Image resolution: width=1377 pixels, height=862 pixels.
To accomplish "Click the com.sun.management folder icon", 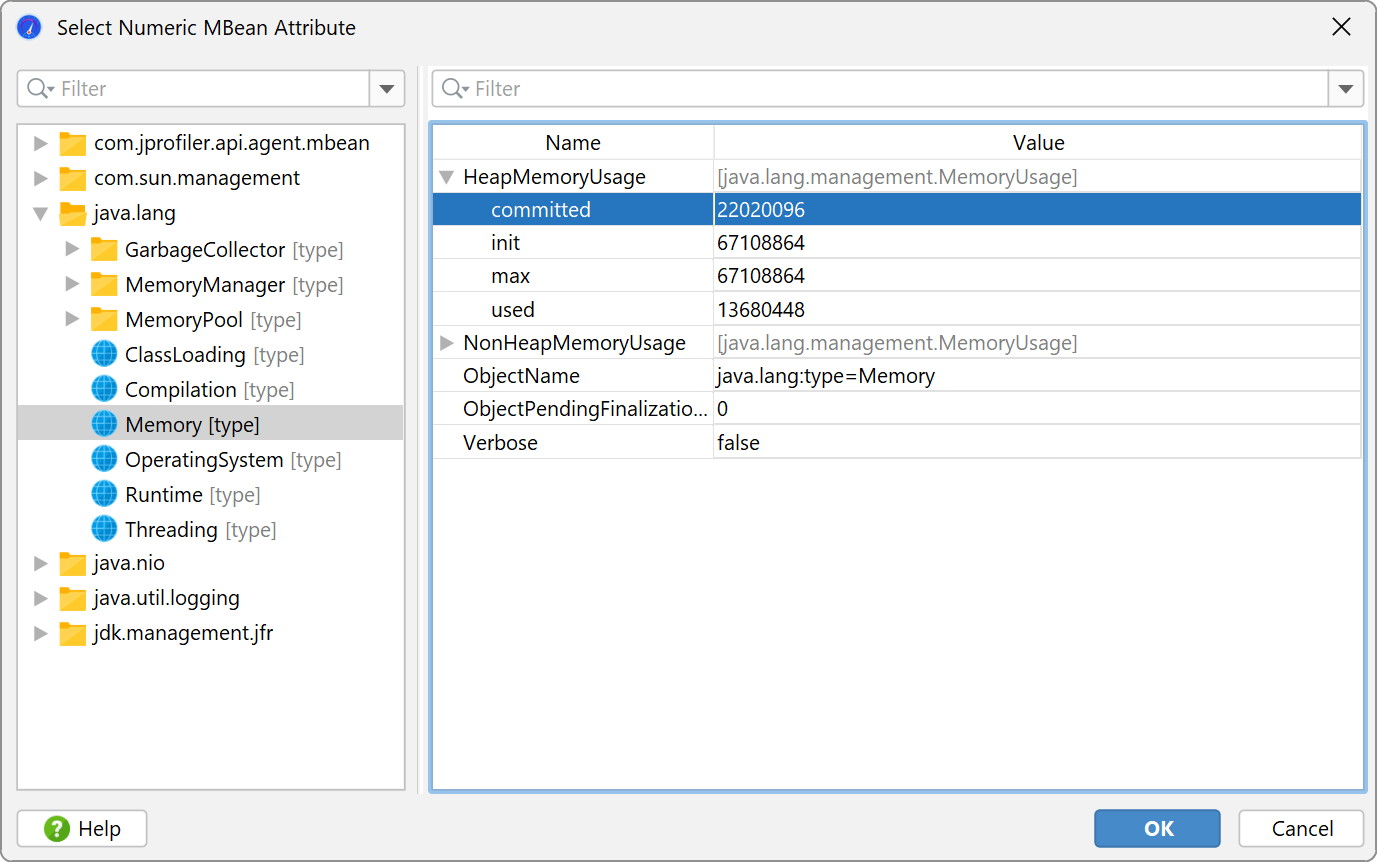I will [x=72, y=179].
